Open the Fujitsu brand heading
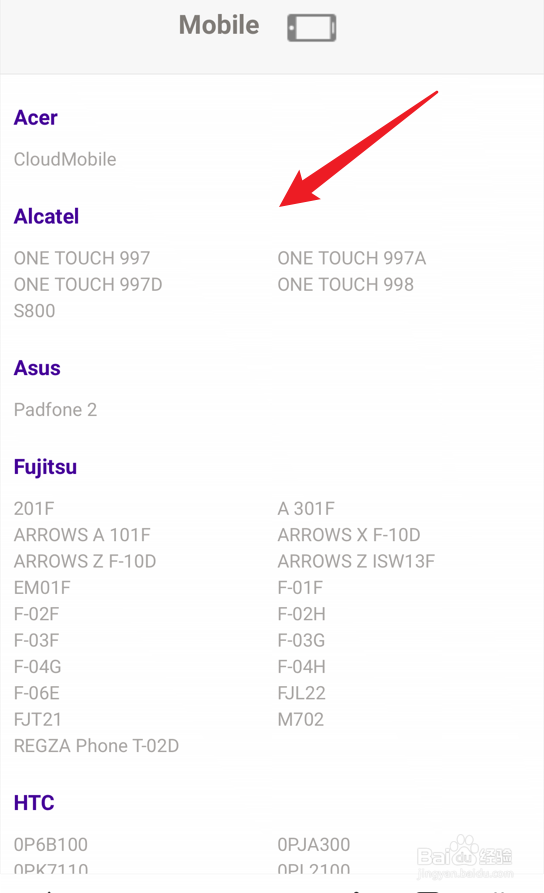 [45, 467]
